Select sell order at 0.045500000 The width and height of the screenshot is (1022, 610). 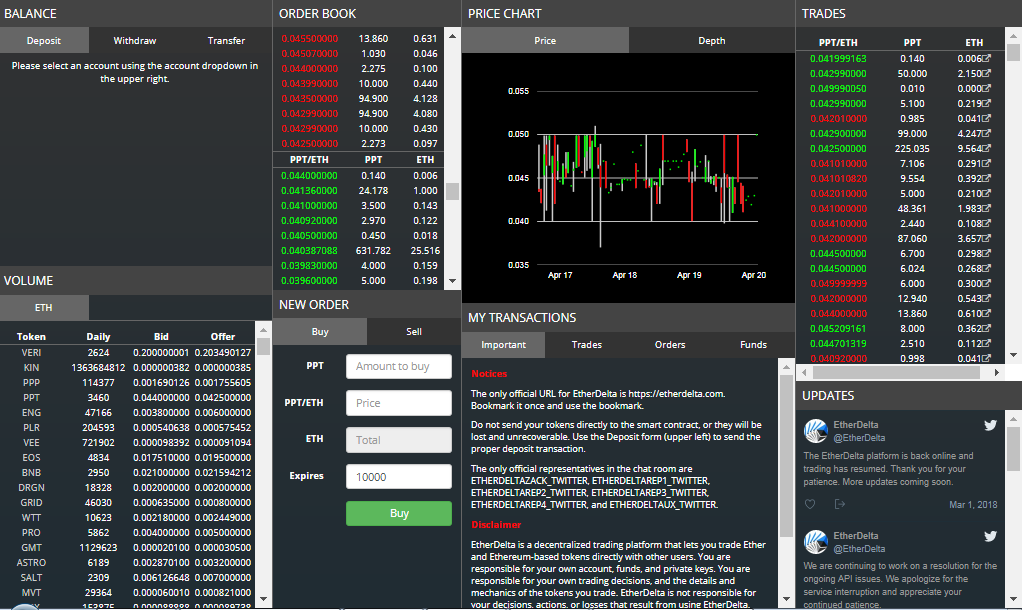coord(359,38)
